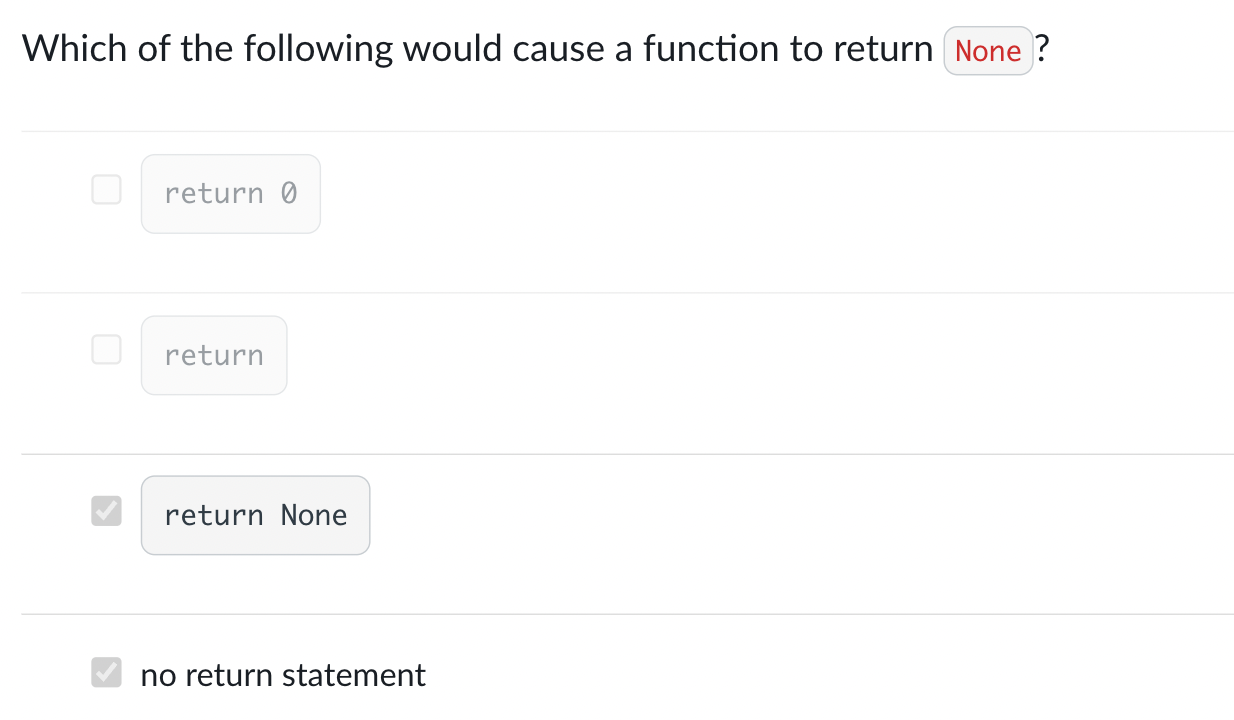This screenshot has height=720, width=1234.
Task: Check the checkbox beside return 0
Action: tap(106, 189)
